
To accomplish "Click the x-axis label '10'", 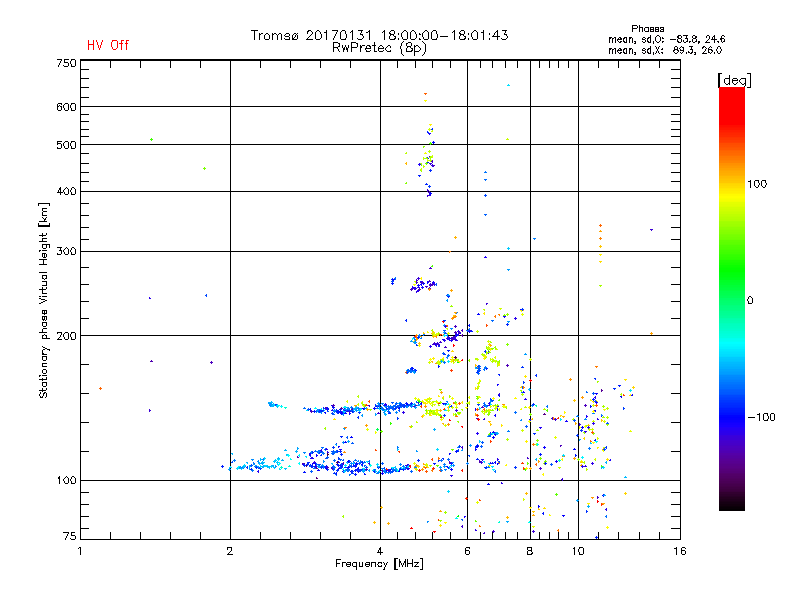I will (x=578, y=551).
